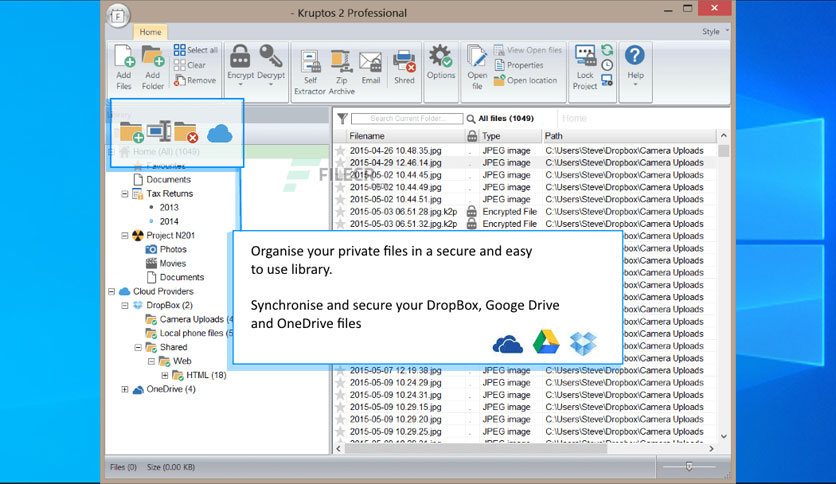Click the library delete folder icon
836x484 pixels.
[186, 132]
